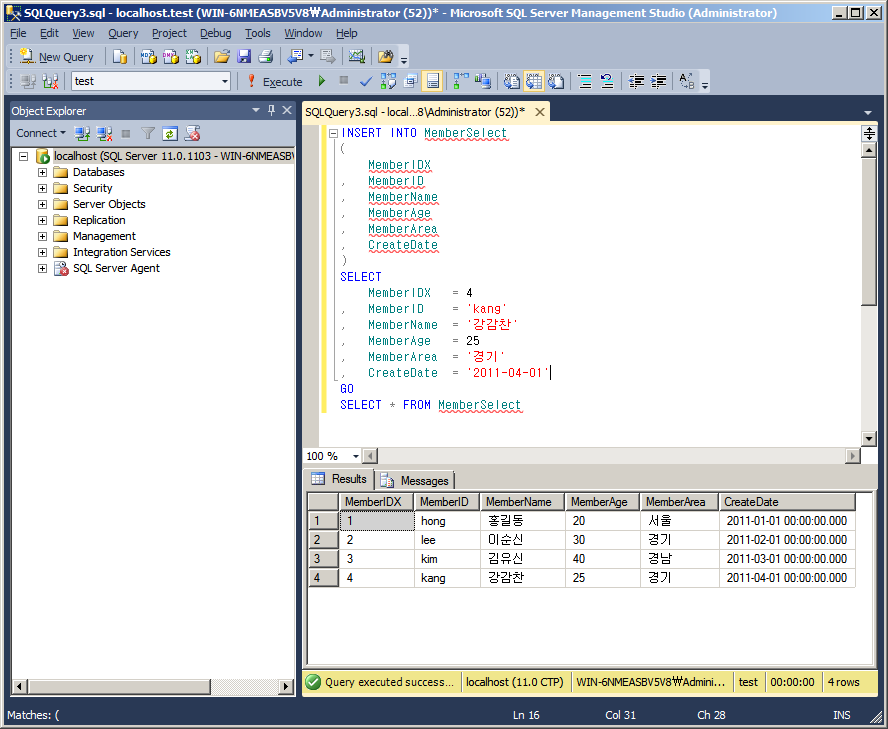
Task: Switch to the Messages tab
Action: click(416, 480)
